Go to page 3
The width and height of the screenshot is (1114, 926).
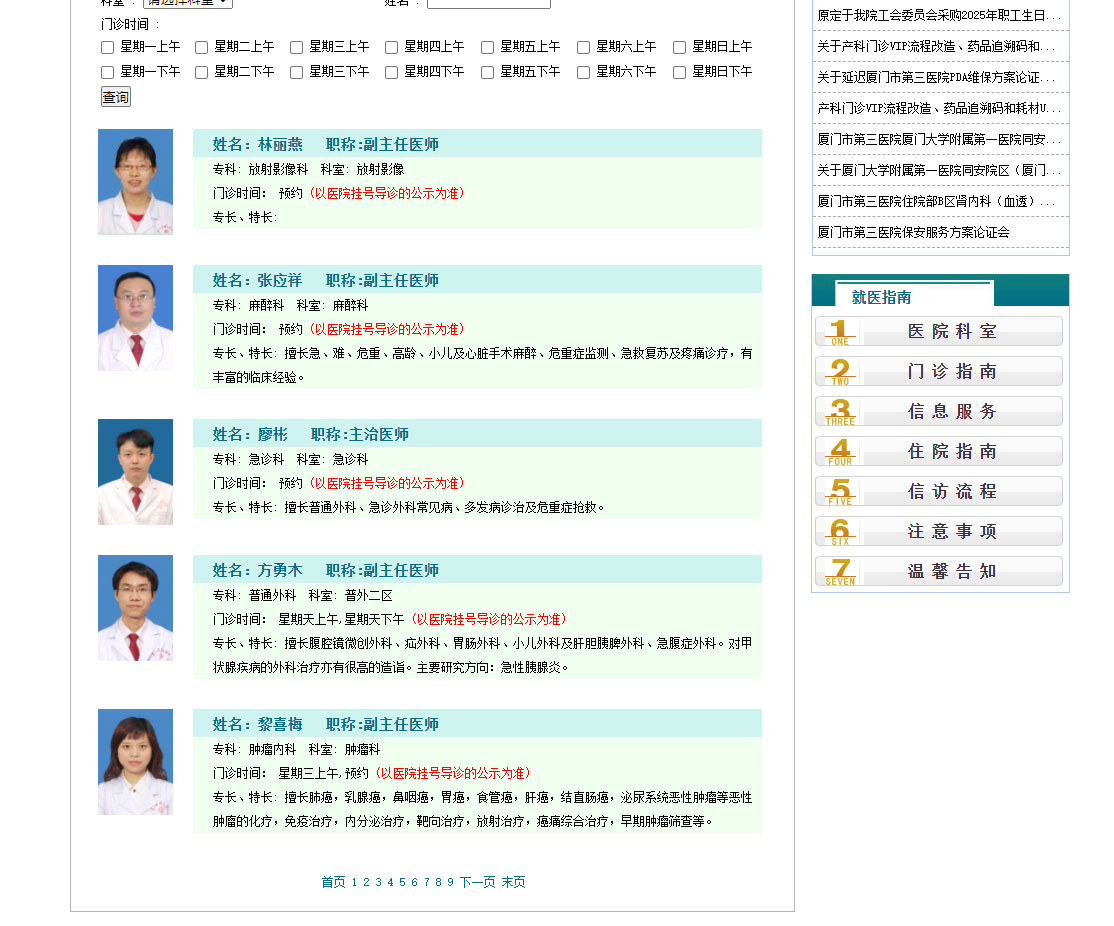point(379,882)
